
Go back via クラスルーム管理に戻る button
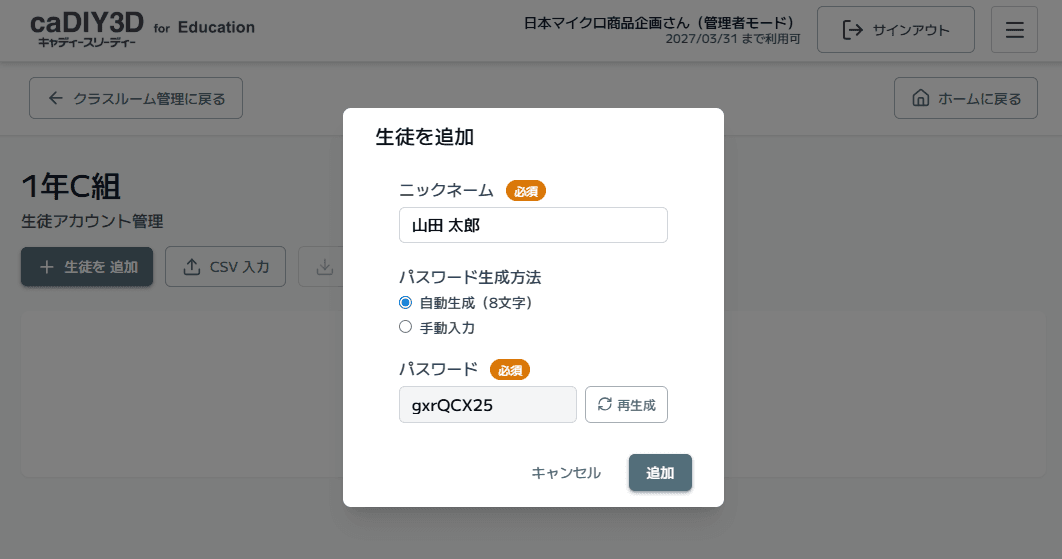coord(135,98)
